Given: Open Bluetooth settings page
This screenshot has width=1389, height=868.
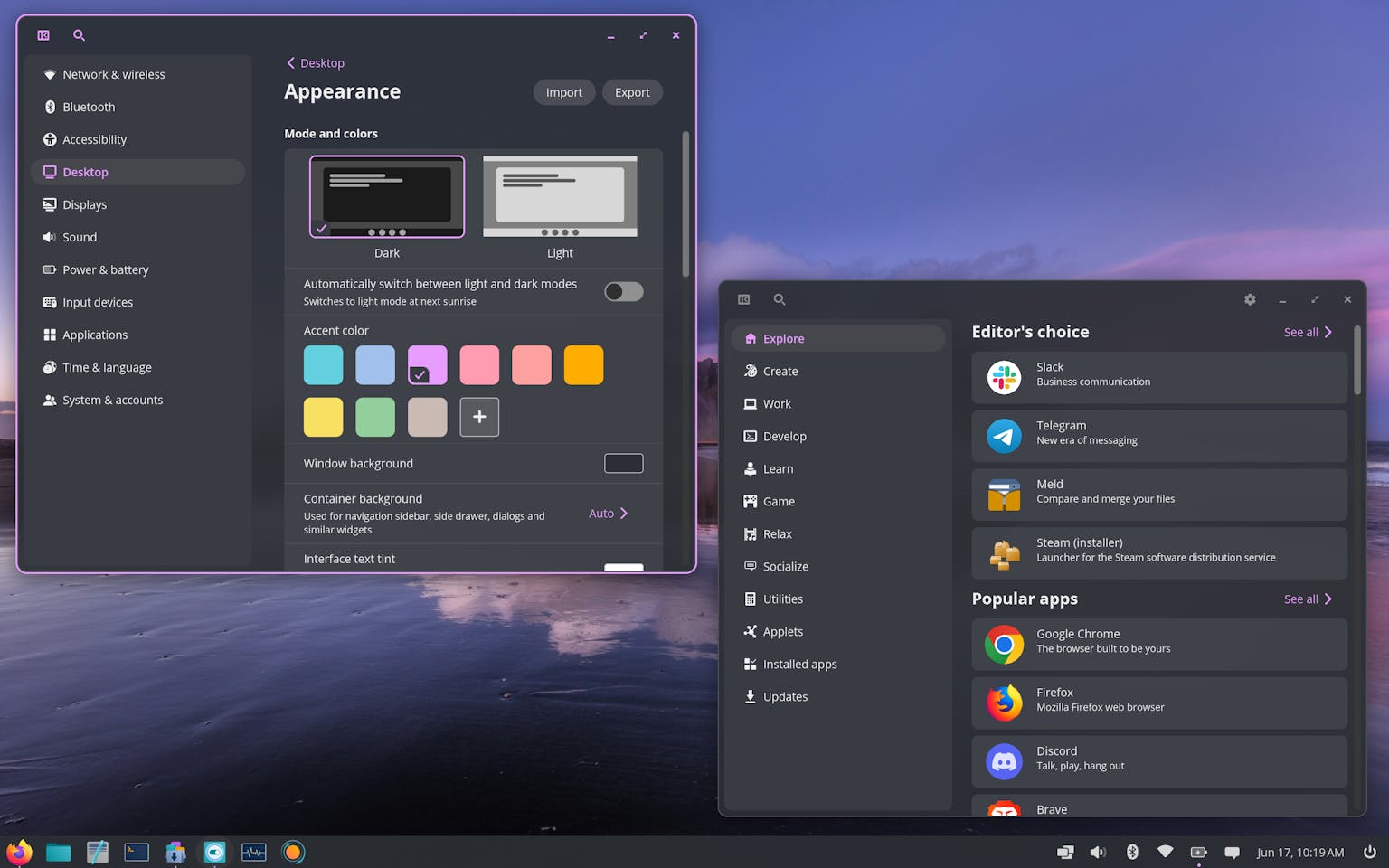Looking at the screenshot, I should (x=138, y=107).
